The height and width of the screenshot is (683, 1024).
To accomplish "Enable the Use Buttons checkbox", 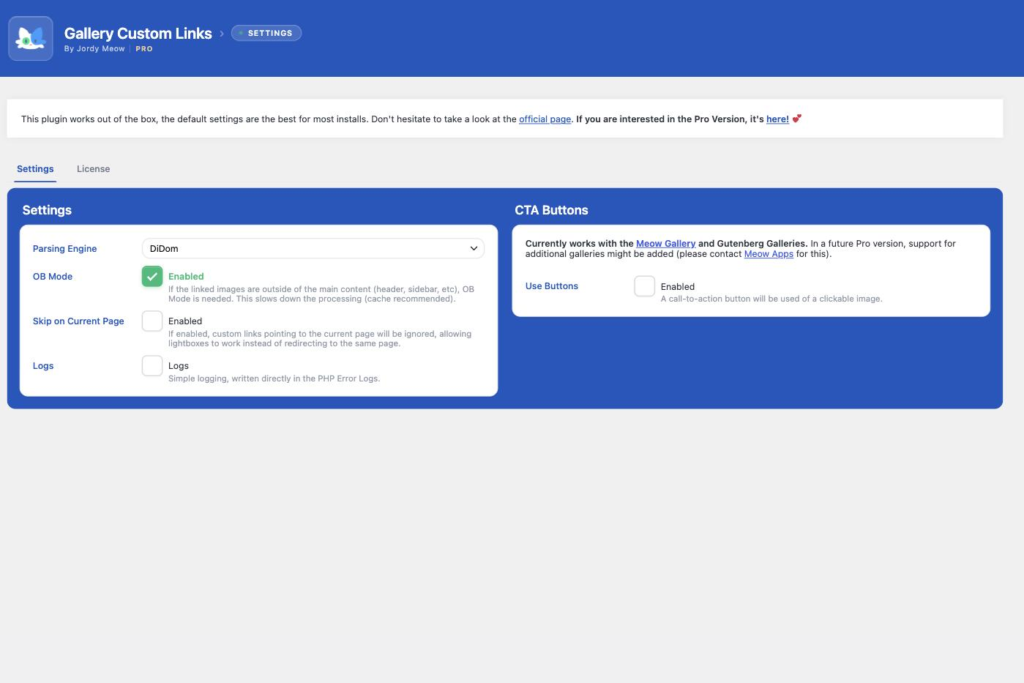I will pos(645,286).
